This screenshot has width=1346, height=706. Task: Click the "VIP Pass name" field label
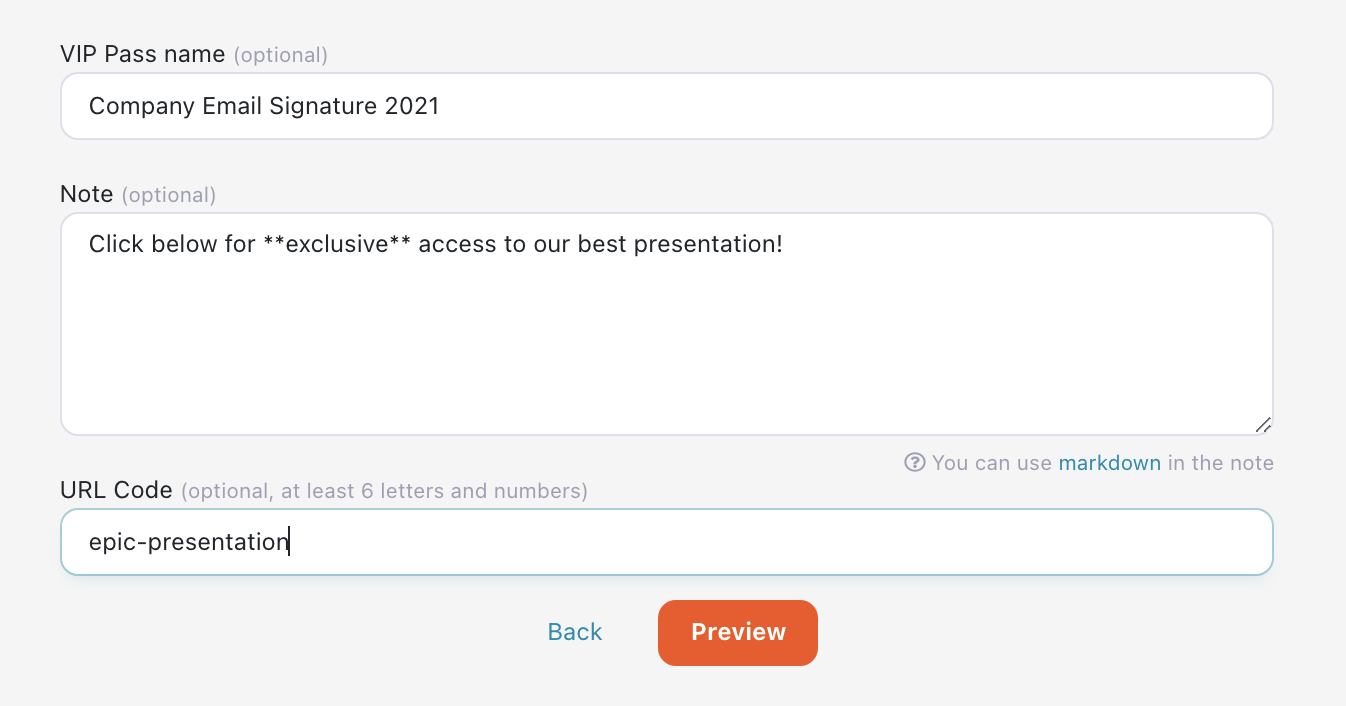coord(143,54)
